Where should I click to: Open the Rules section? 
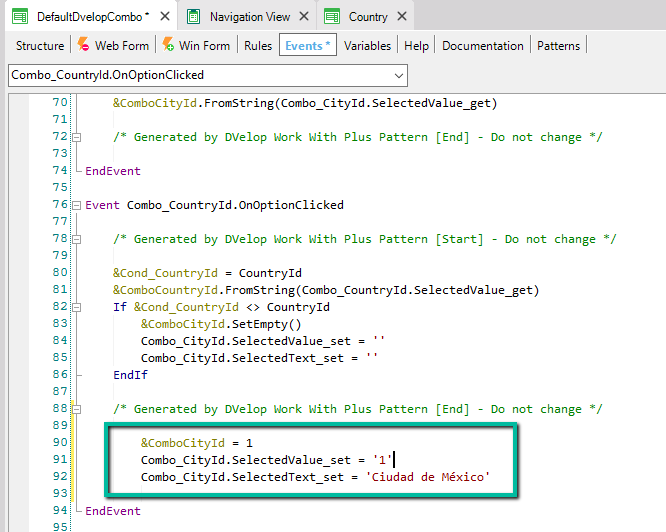pyautogui.click(x=258, y=45)
